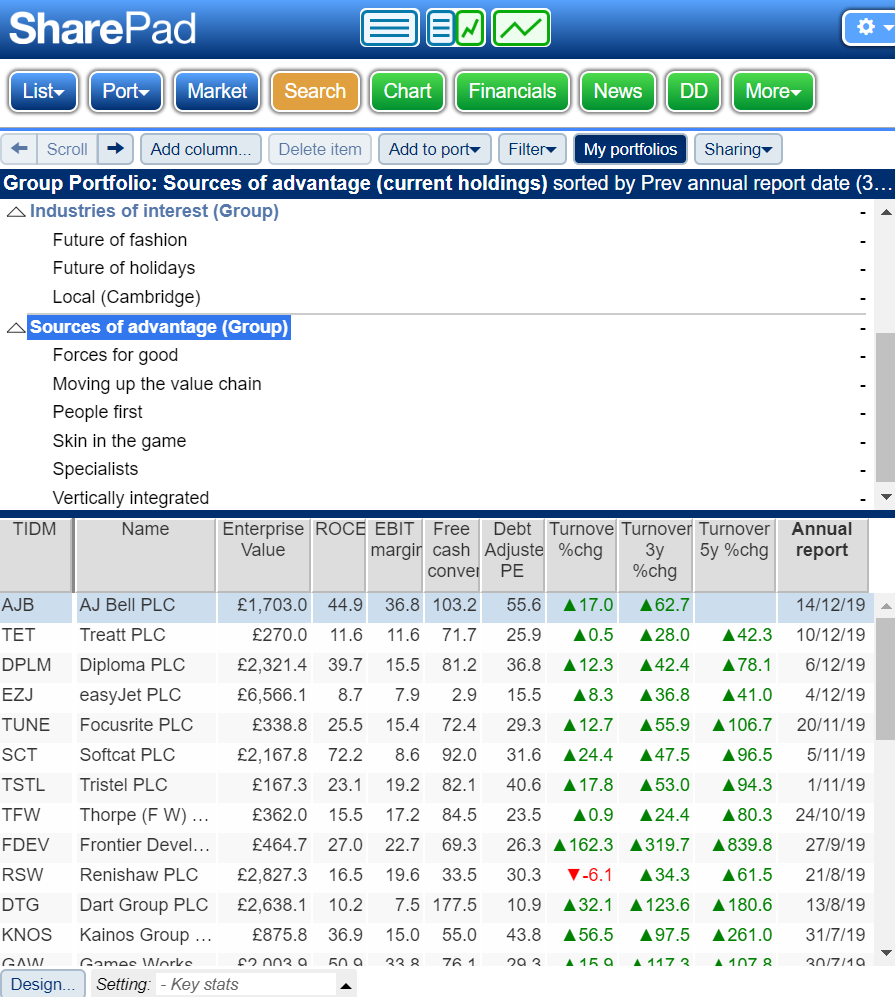Select the Focusrite PLC row
Image resolution: width=895 pixels, height=997 pixels.
[x=436, y=725]
